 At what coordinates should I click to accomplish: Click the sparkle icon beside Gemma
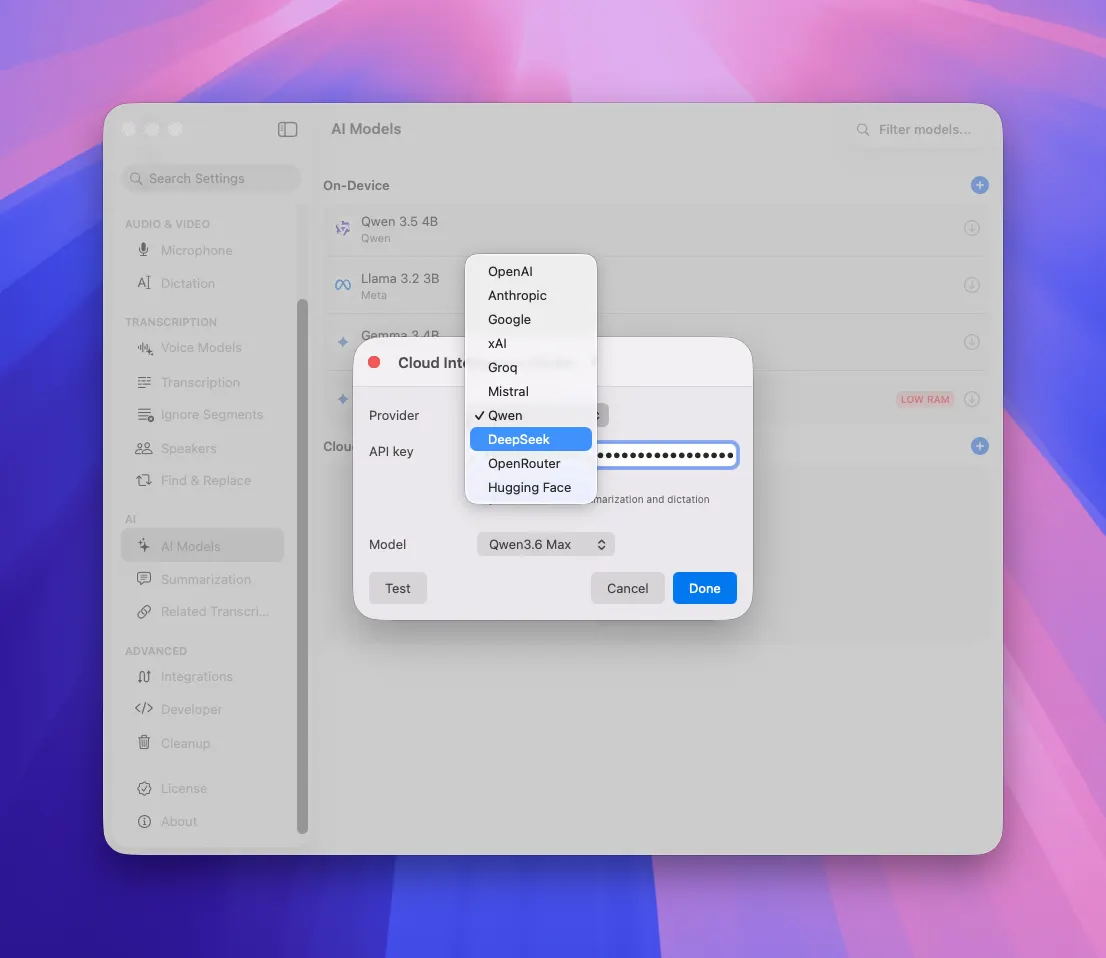[x=343, y=342]
